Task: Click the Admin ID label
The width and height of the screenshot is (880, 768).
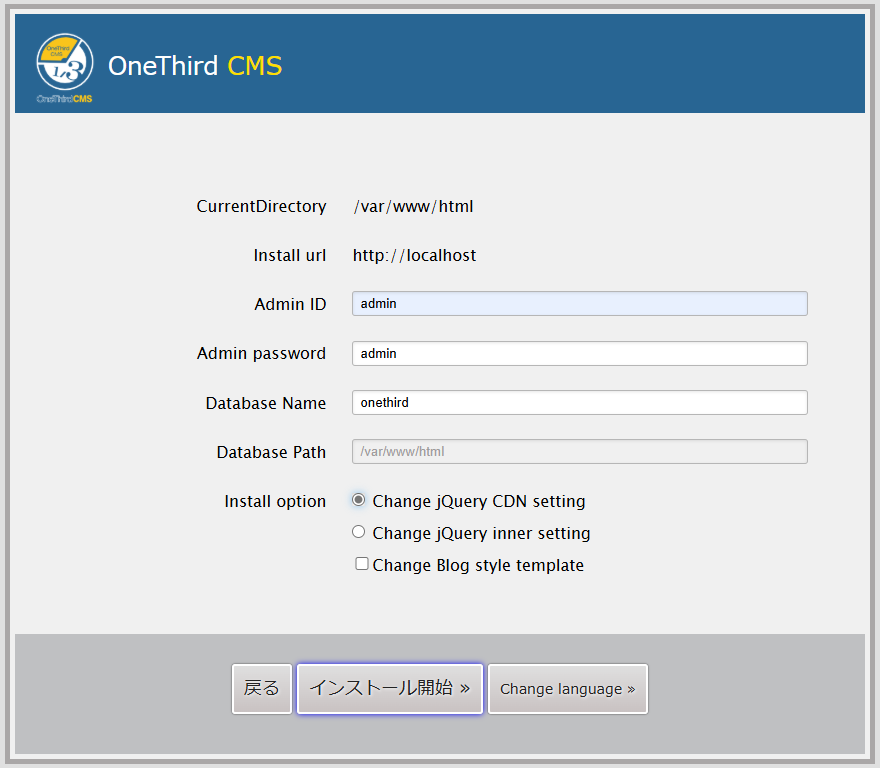Action: click(x=290, y=304)
